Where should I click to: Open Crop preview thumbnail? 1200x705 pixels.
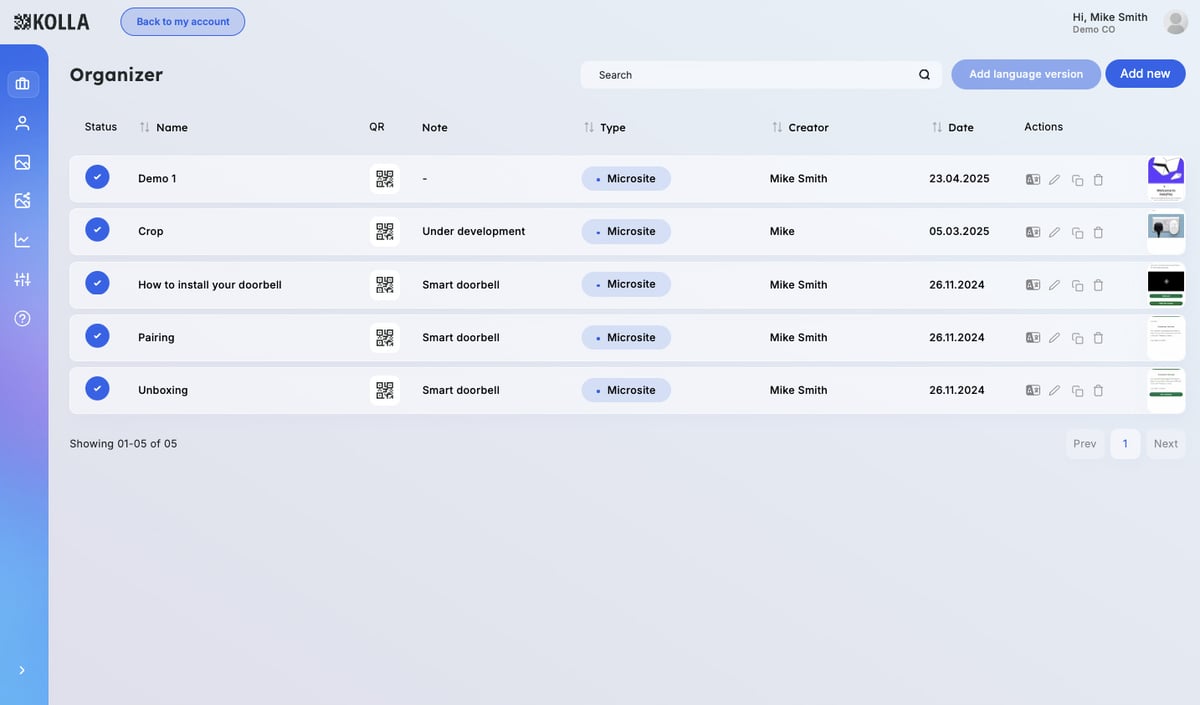1166,232
